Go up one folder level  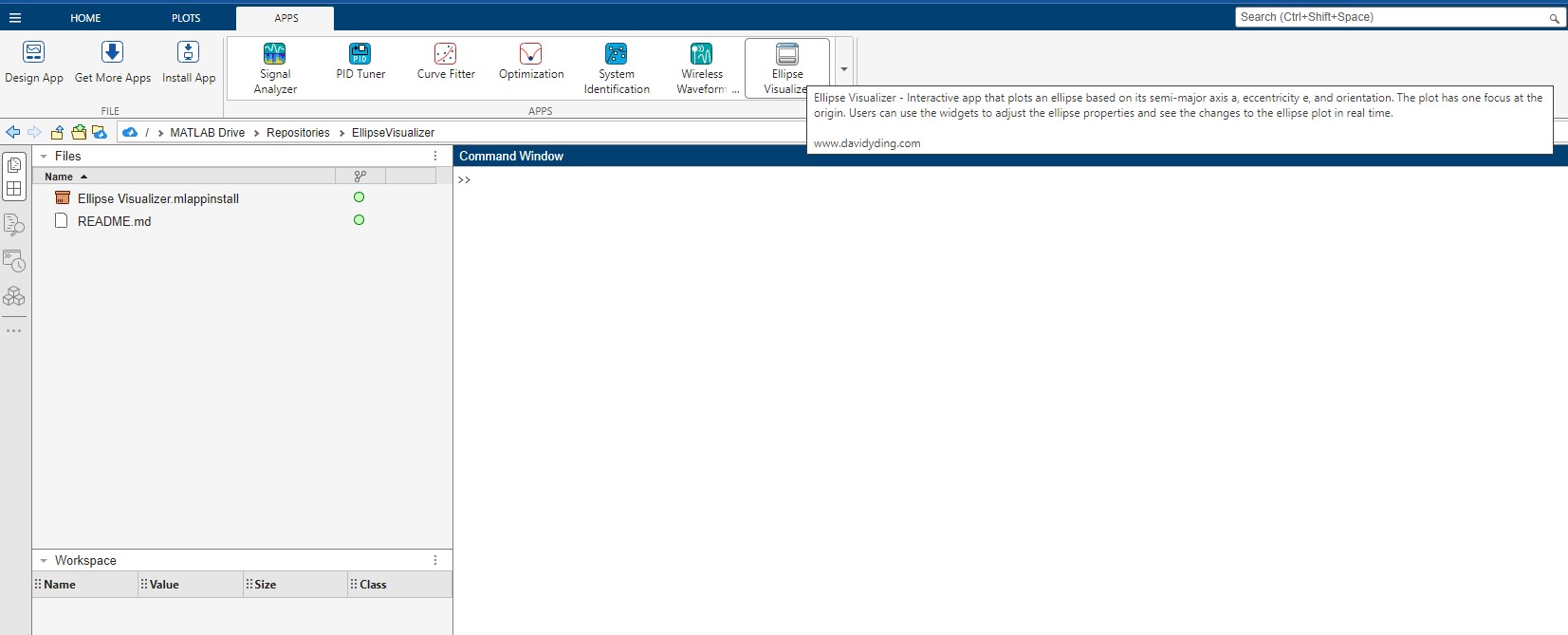click(57, 132)
